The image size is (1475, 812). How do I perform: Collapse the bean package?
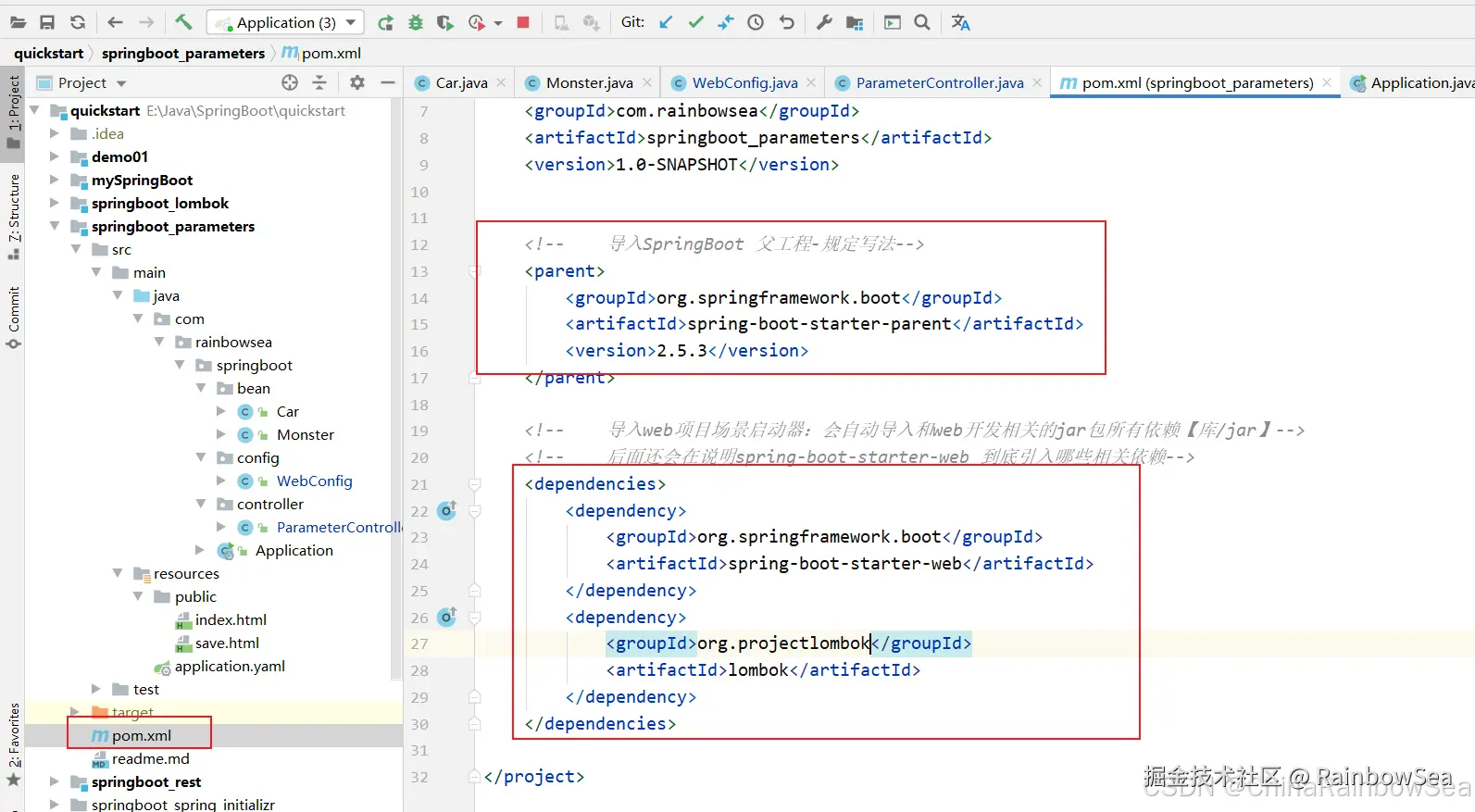click(201, 388)
